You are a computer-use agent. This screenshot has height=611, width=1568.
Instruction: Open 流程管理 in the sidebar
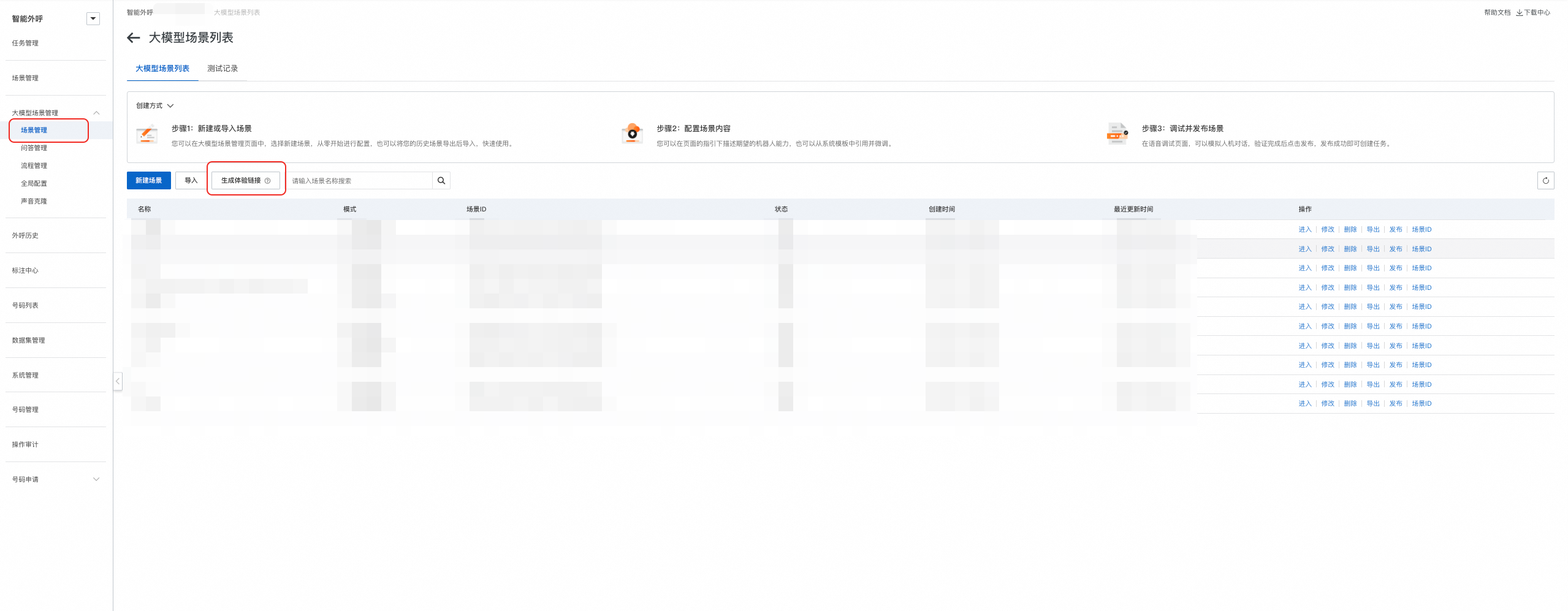coord(34,165)
